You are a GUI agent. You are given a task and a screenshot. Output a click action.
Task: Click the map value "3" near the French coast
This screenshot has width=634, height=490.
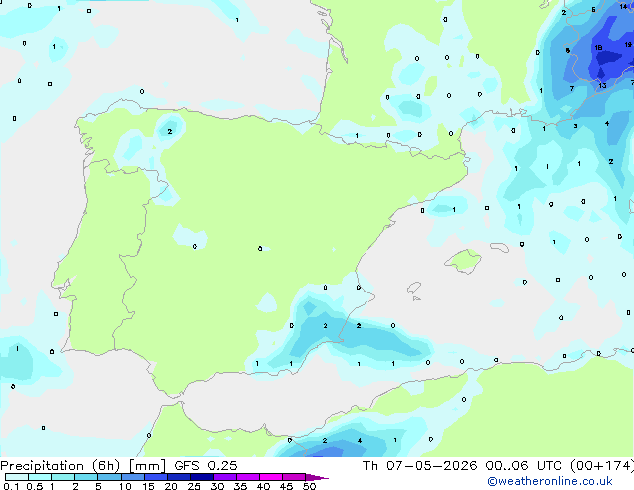575,126
